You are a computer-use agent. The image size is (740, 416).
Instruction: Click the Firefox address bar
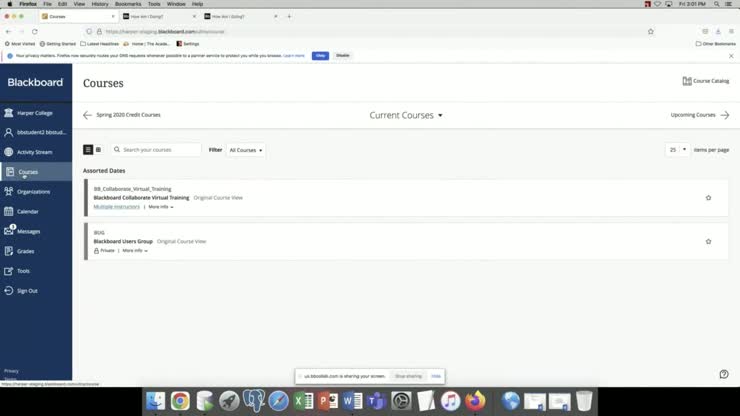(x=368, y=32)
